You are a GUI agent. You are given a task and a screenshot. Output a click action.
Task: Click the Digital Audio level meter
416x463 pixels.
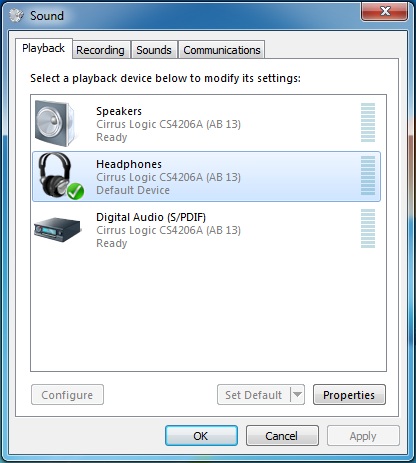(368, 229)
